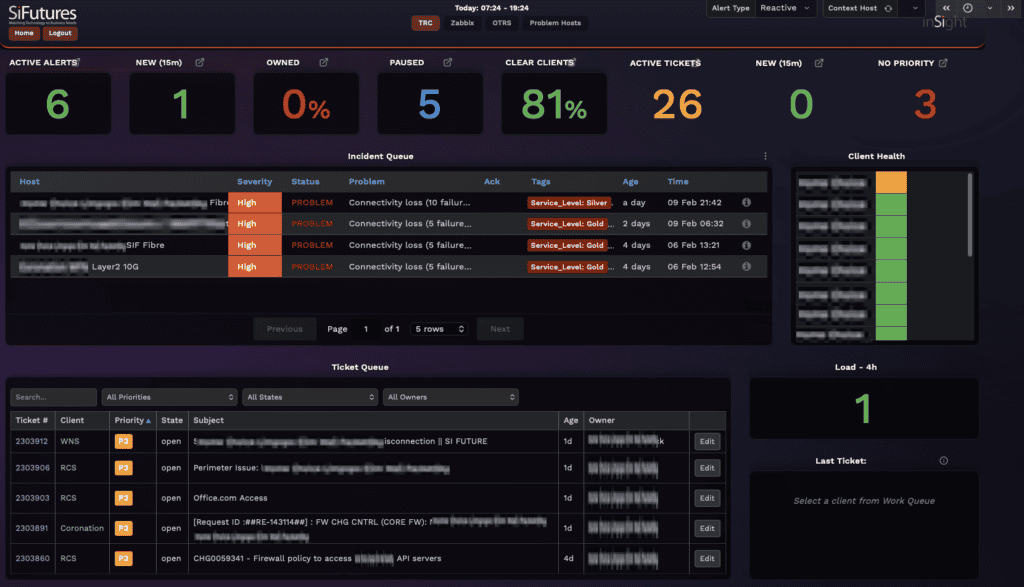Open external link icon next to tickets NEW (15m)
The width and height of the screenshot is (1024, 587).
[819, 63]
